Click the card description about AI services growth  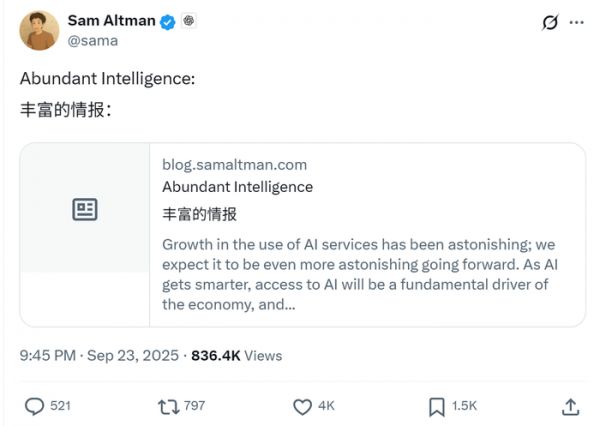click(358, 274)
